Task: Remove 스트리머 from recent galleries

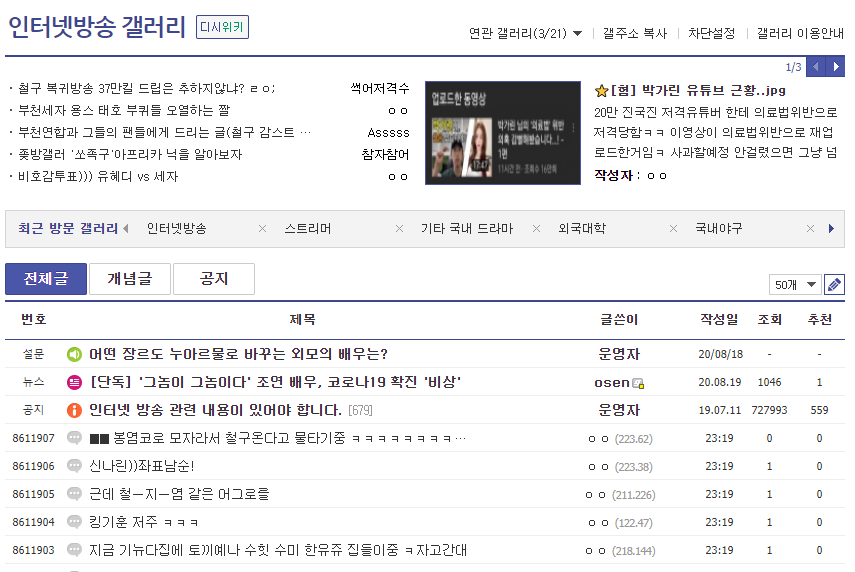Action: pyautogui.click(x=399, y=228)
